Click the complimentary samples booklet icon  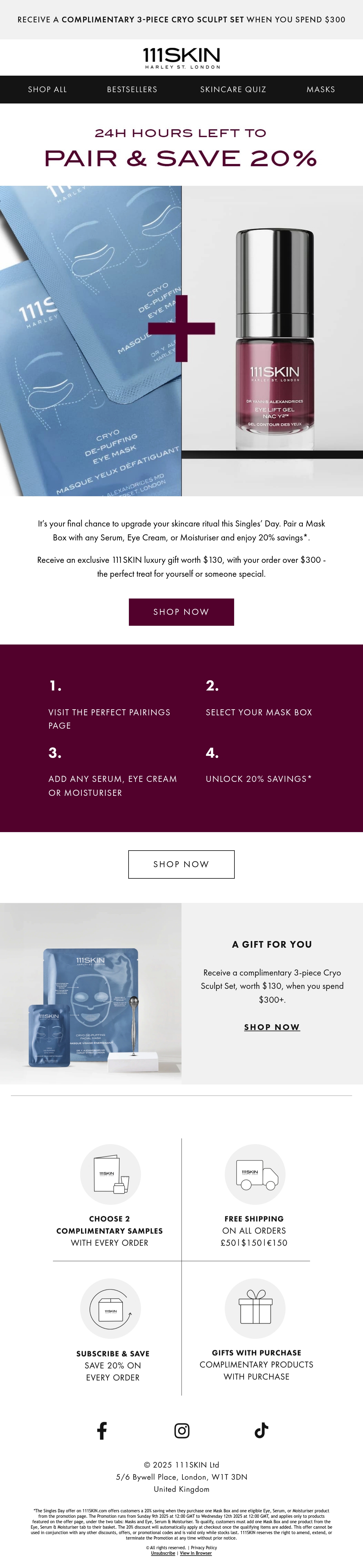[111, 1175]
